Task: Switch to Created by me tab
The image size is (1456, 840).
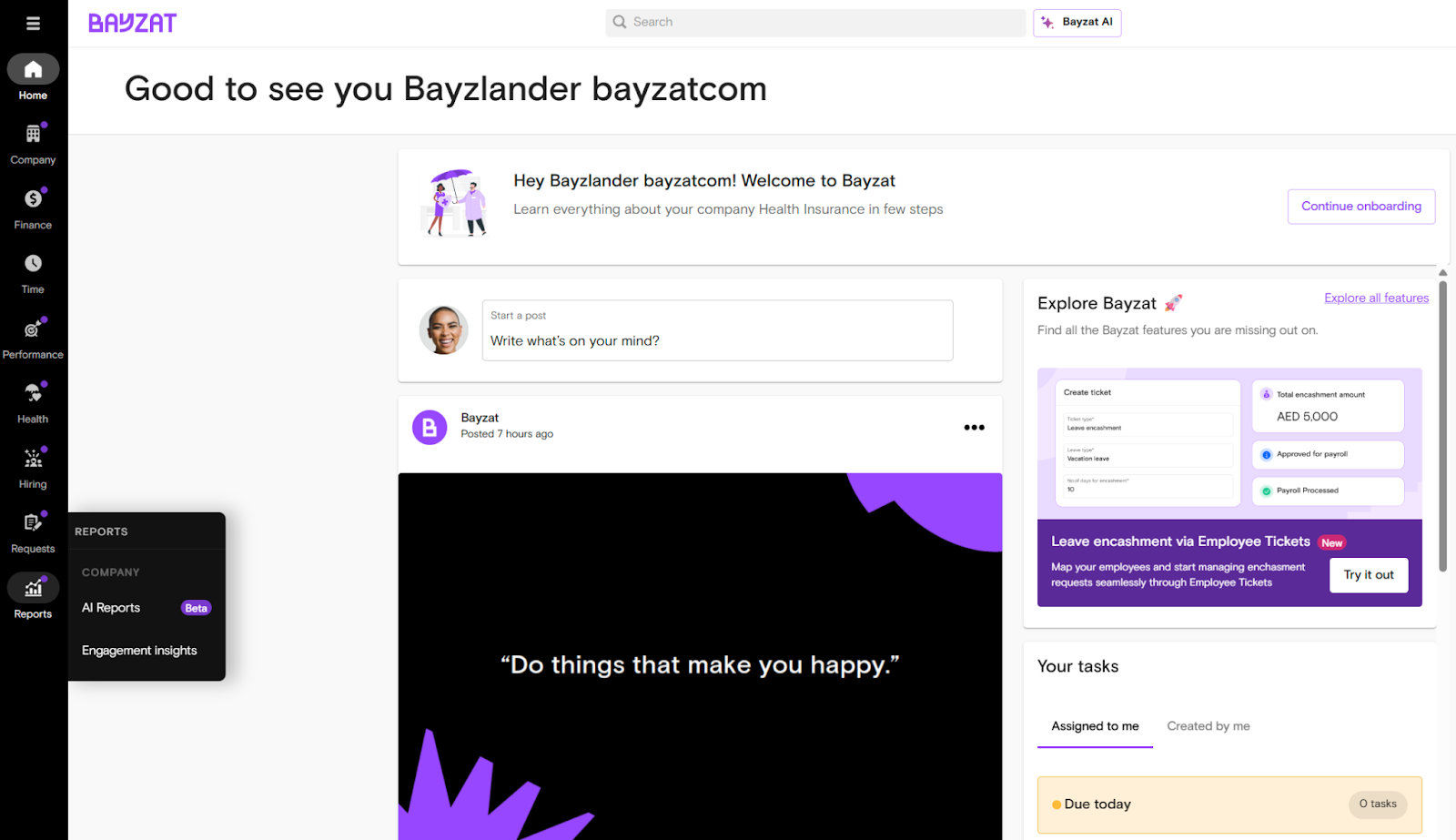Action: pyautogui.click(x=1208, y=726)
